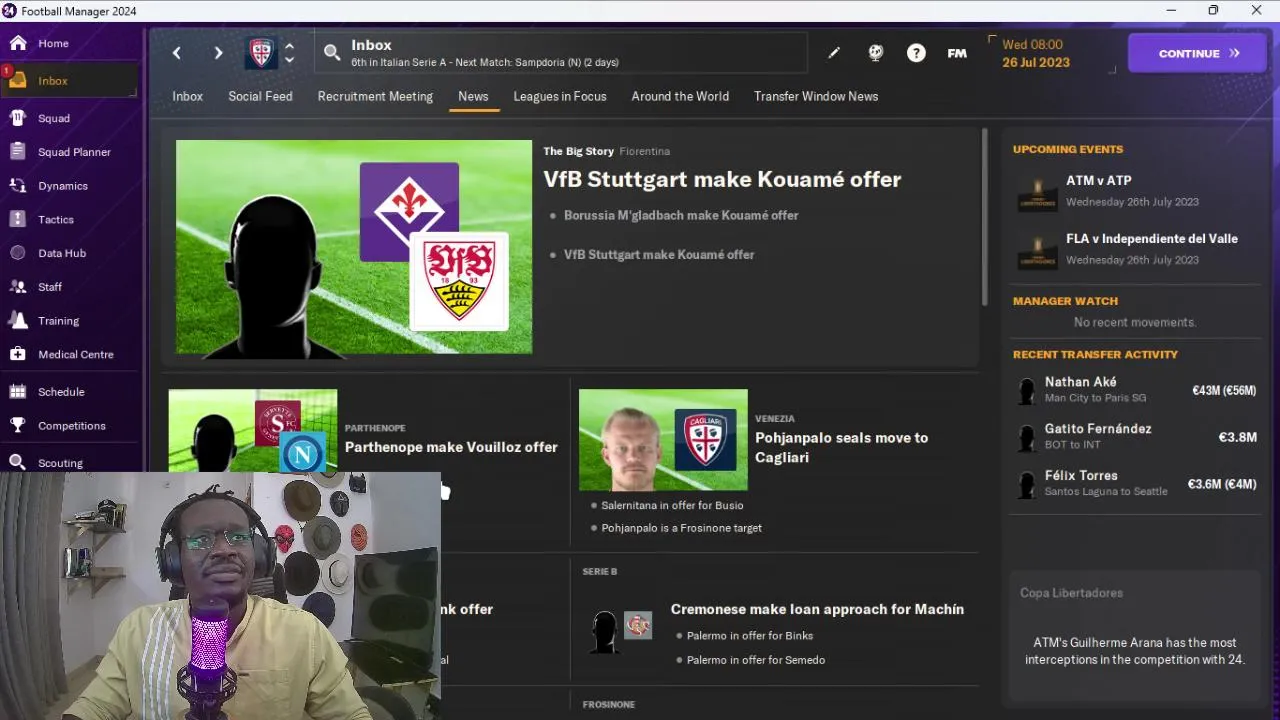This screenshot has width=1280, height=720.
Task: Open the help question mark icon
Action: tap(916, 53)
